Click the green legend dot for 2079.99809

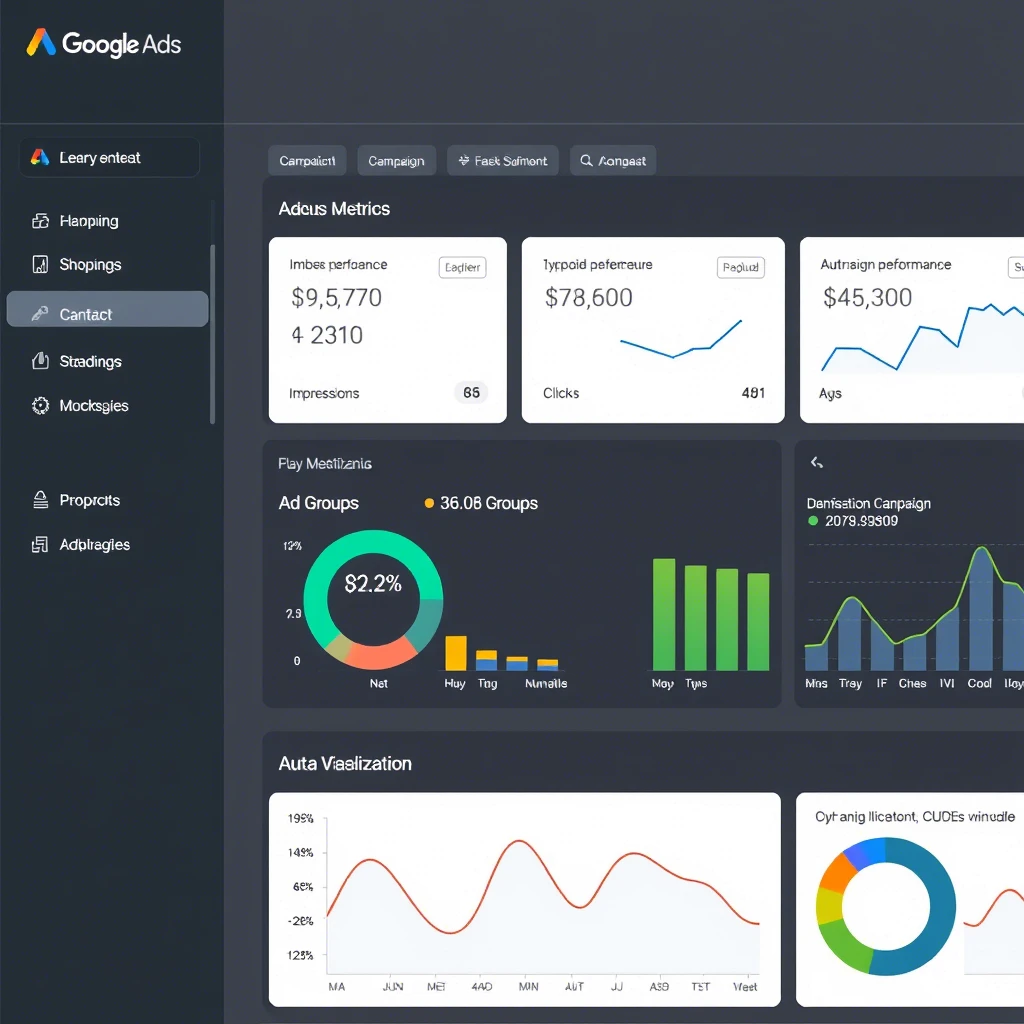pyautogui.click(x=813, y=520)
